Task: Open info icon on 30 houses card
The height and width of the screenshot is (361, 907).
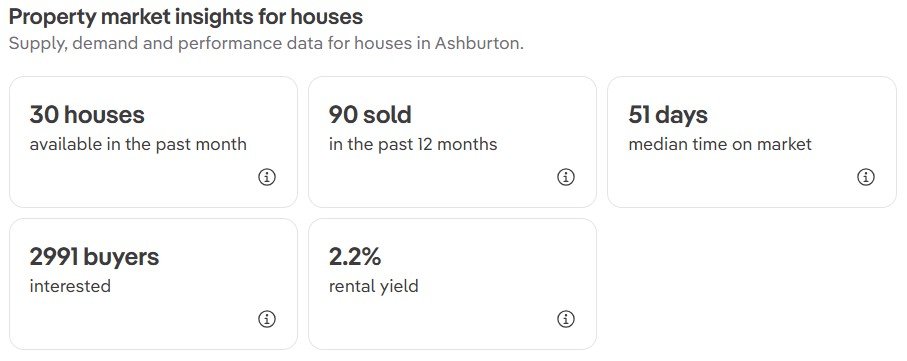Action: [267, 177]
